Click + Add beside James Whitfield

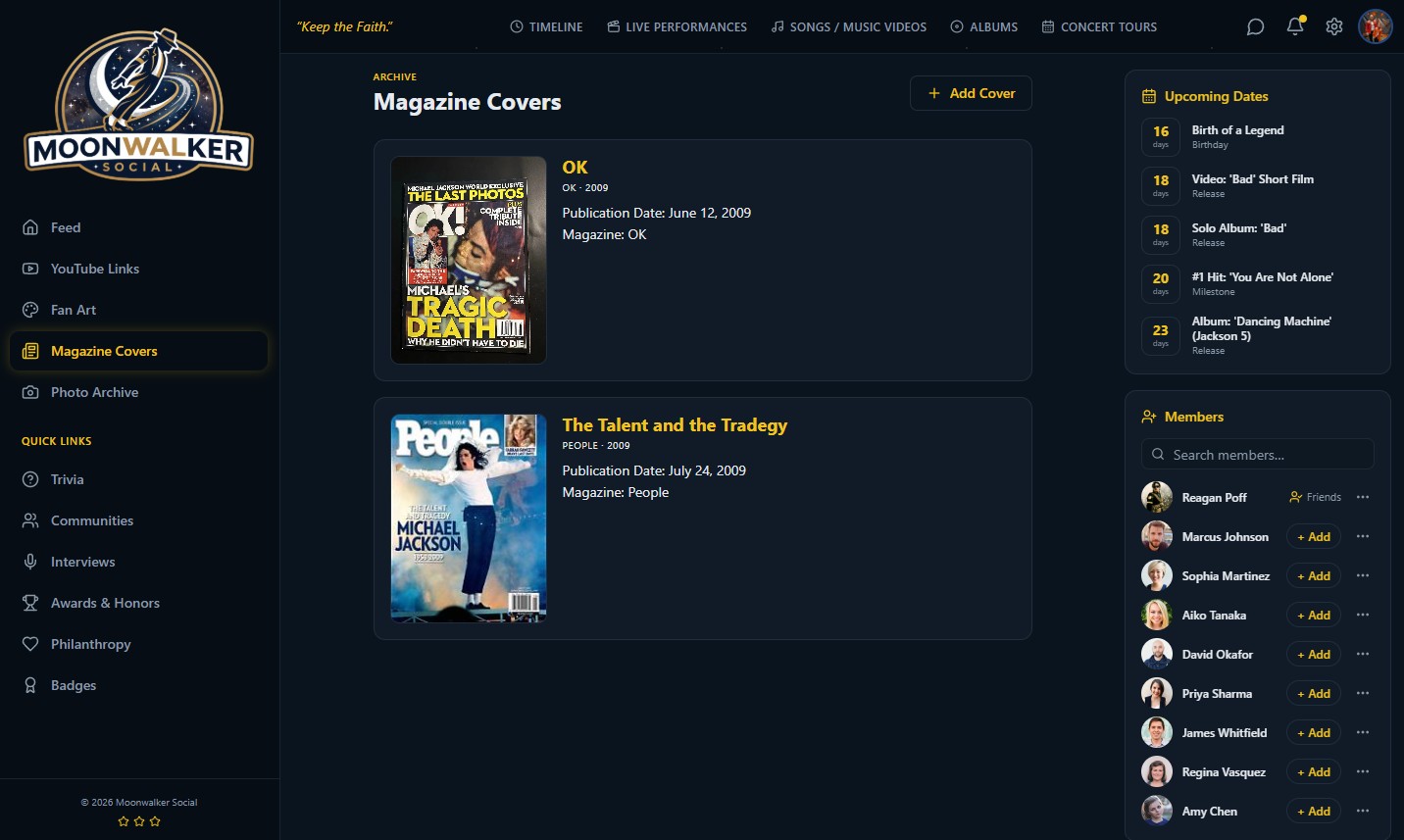1314,732
